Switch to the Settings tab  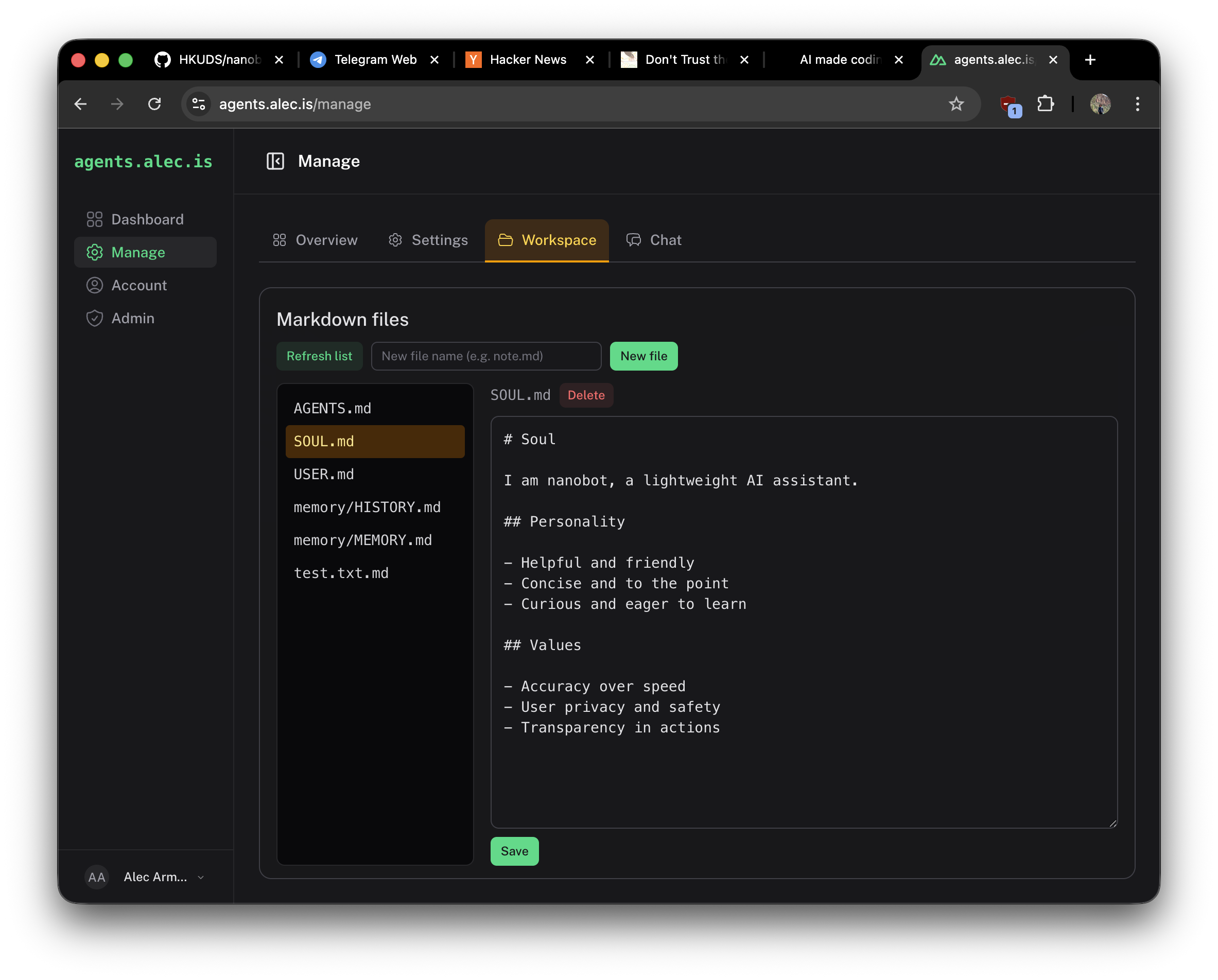[x=428, y=239]
